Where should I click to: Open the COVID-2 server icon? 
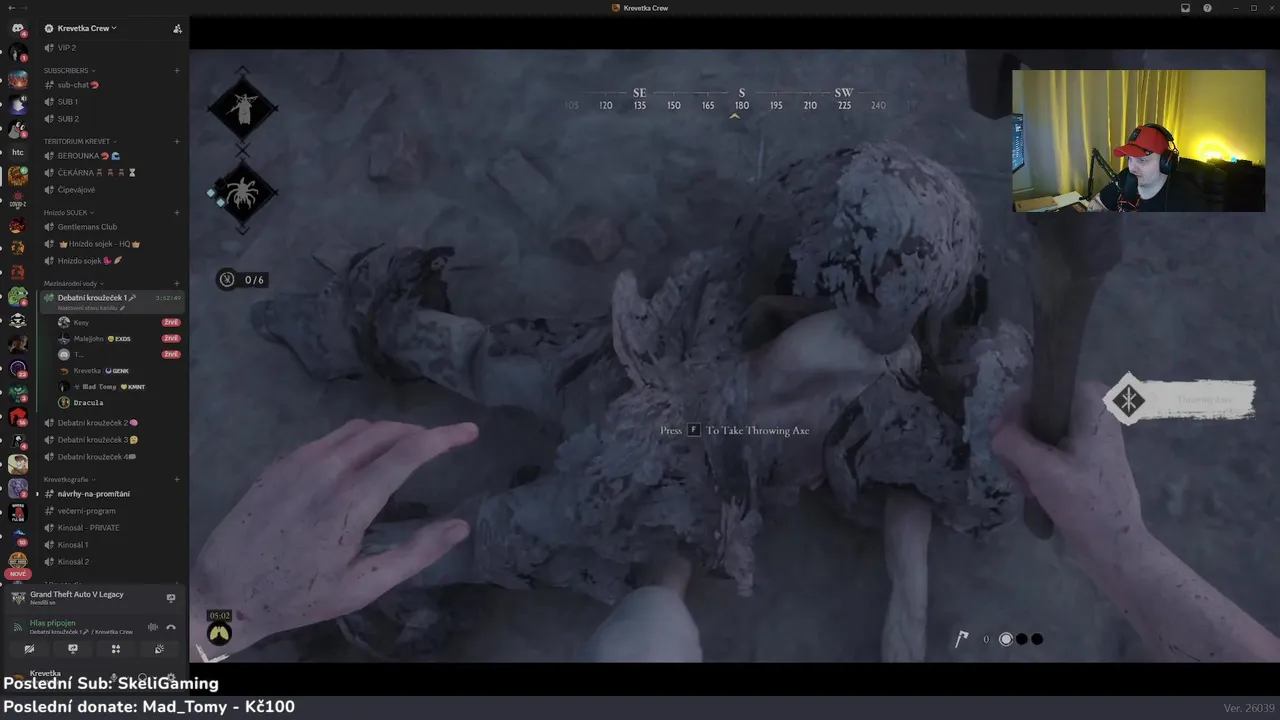[x=17, y=201]
